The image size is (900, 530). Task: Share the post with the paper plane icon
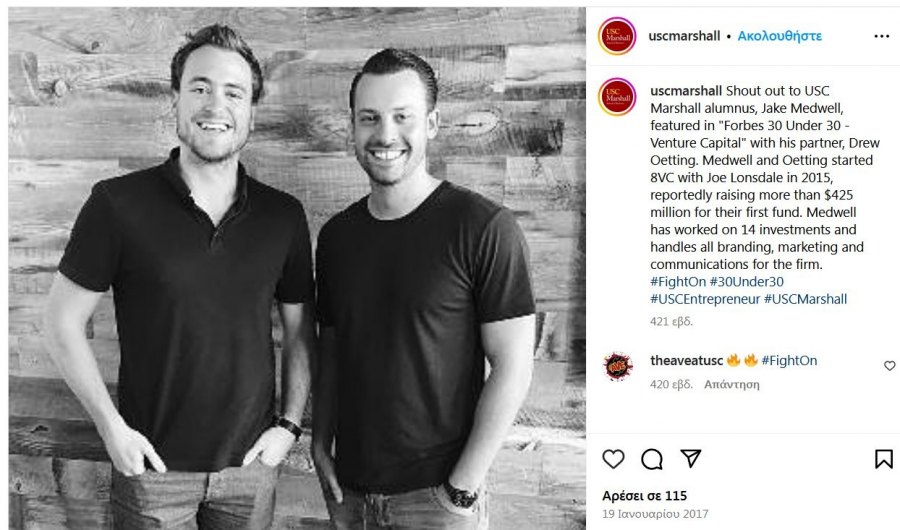690,458
